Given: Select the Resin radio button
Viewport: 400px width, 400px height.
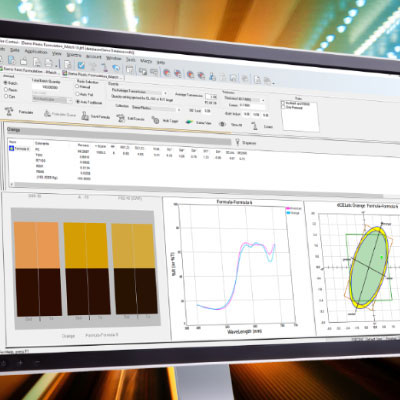Looking at the screenshot, I should tap(6, 89).
